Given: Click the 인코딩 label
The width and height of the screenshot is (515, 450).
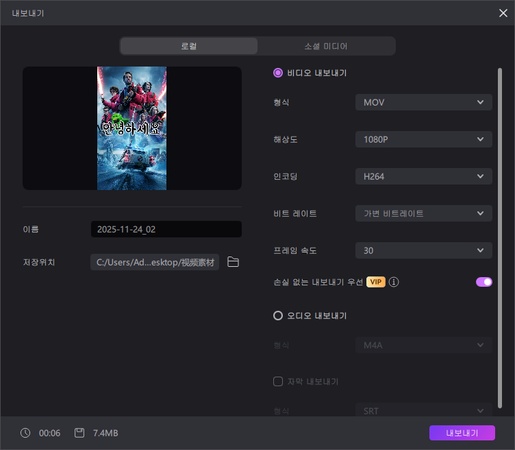Looking at the screenshot, I should coord(285,176).
